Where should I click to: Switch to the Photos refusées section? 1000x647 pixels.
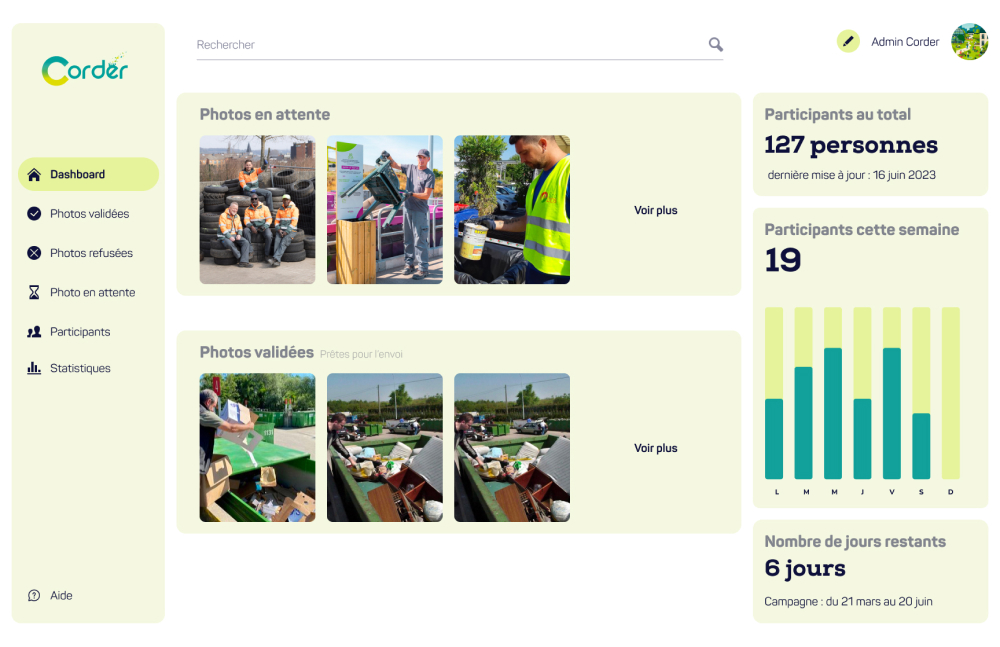91,252
